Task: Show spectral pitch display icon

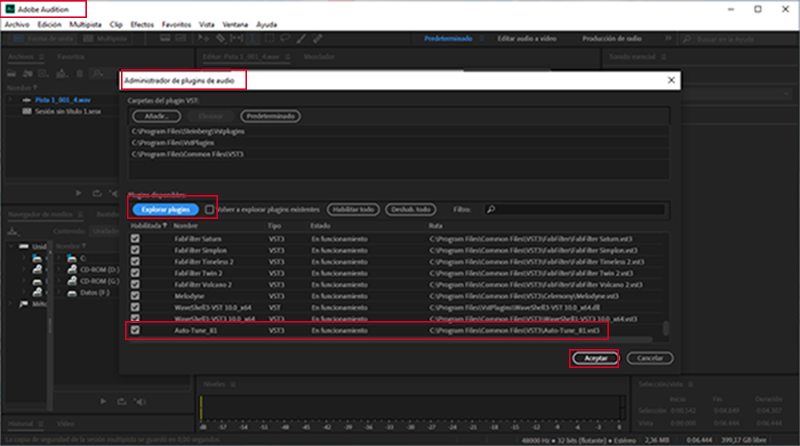Action: [x=181, y=38]
